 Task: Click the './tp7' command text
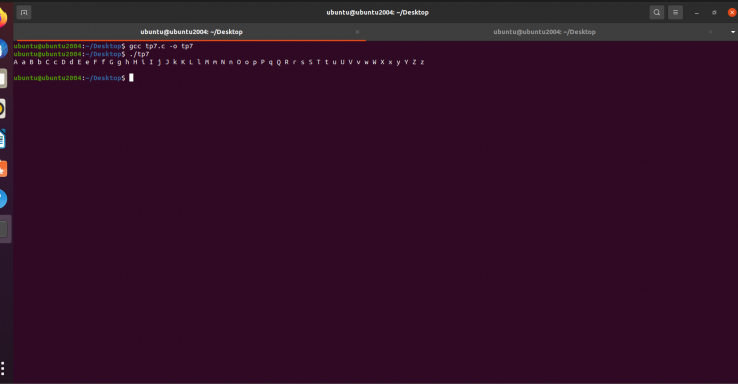pyautogui.click(x=139, y=54)
